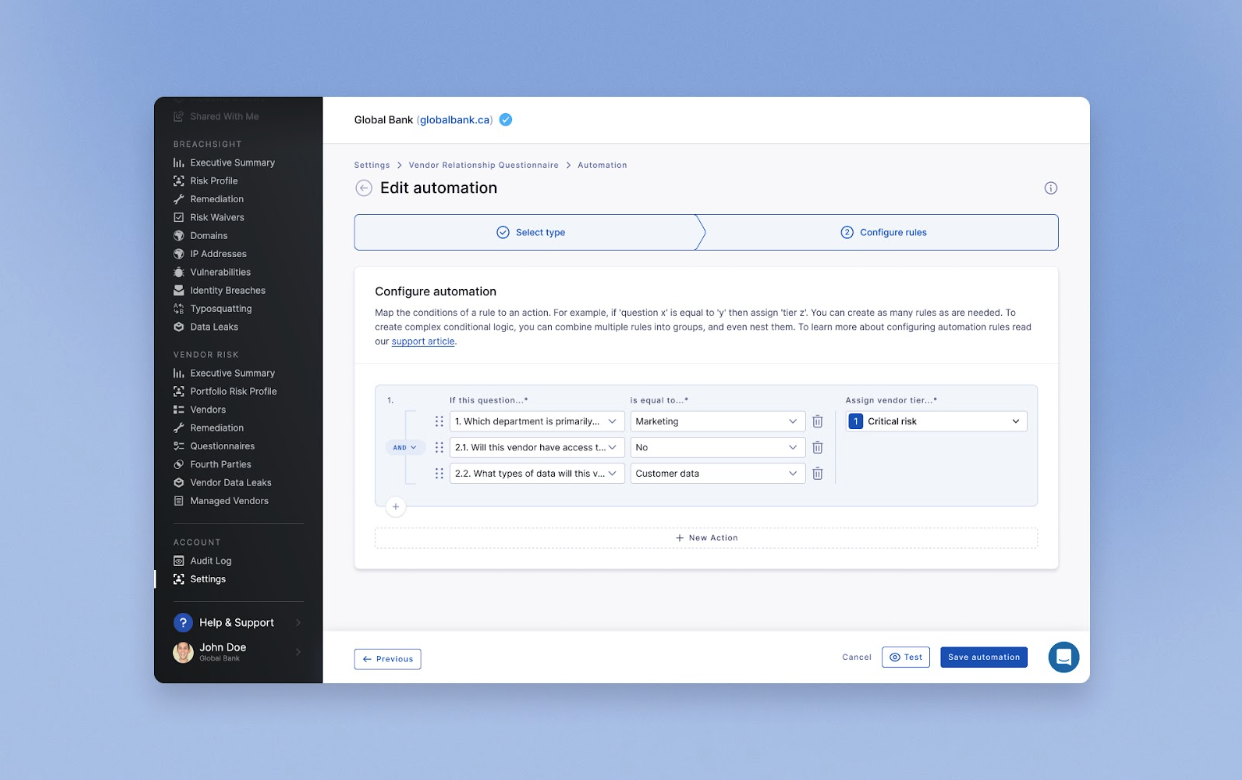
Task: Go back using the circled arrow icon
Action: click(x=364, y=188)
